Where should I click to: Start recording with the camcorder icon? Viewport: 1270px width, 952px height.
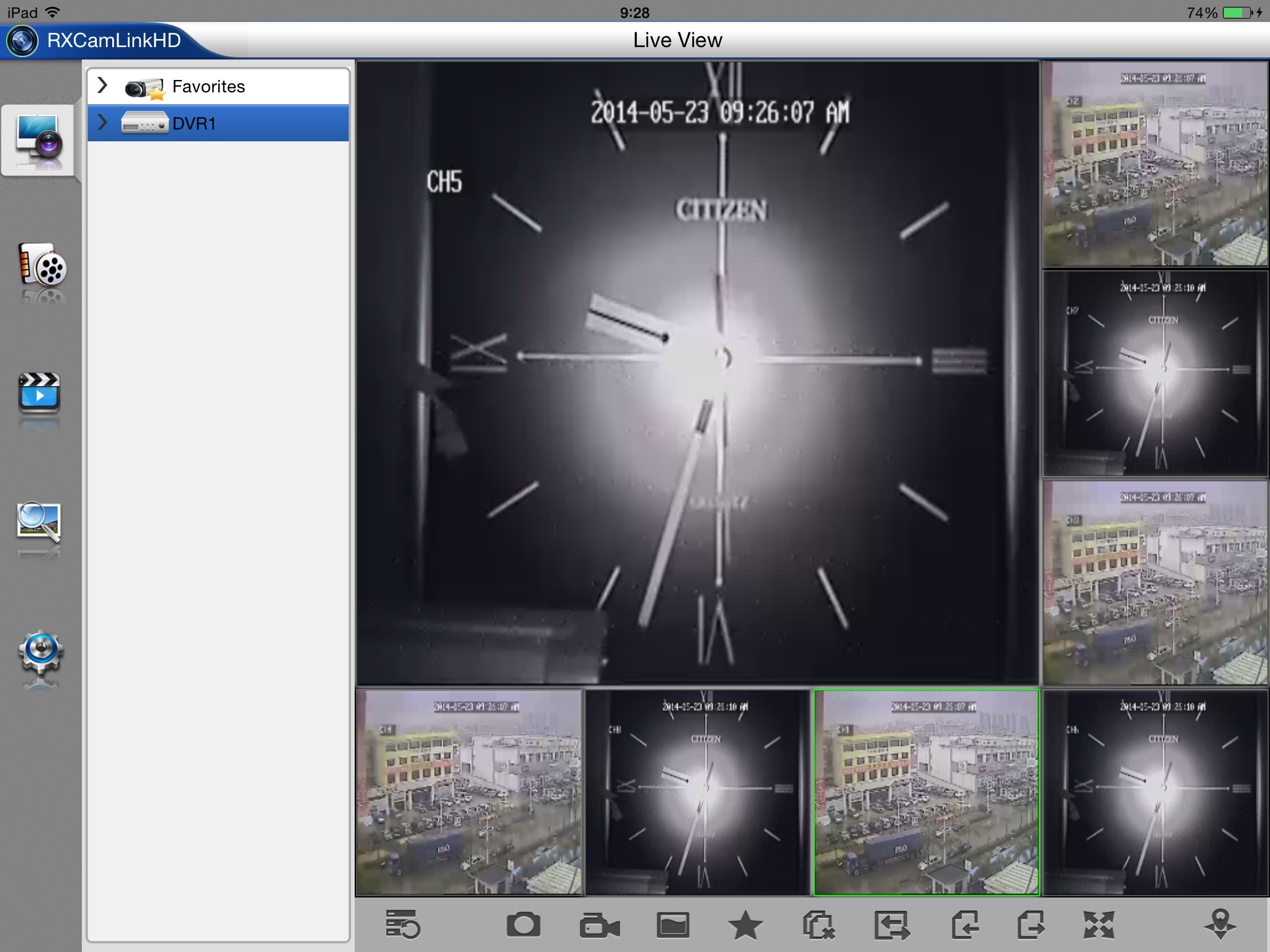[599, 926]
